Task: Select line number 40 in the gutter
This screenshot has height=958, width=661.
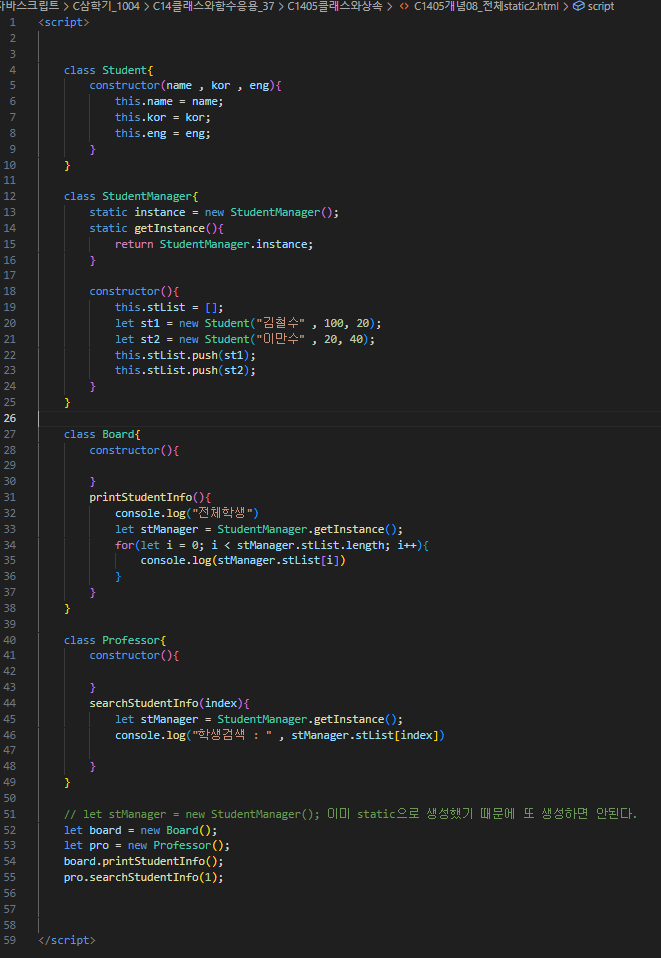Action: coord(10,640)
